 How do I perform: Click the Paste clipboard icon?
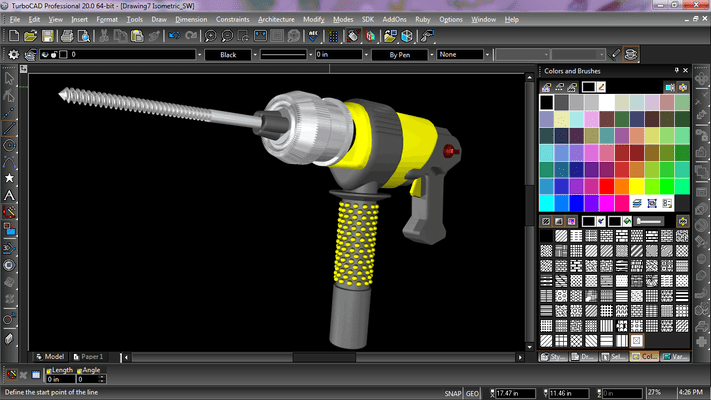pyautogui.click(x=137, y=36)
